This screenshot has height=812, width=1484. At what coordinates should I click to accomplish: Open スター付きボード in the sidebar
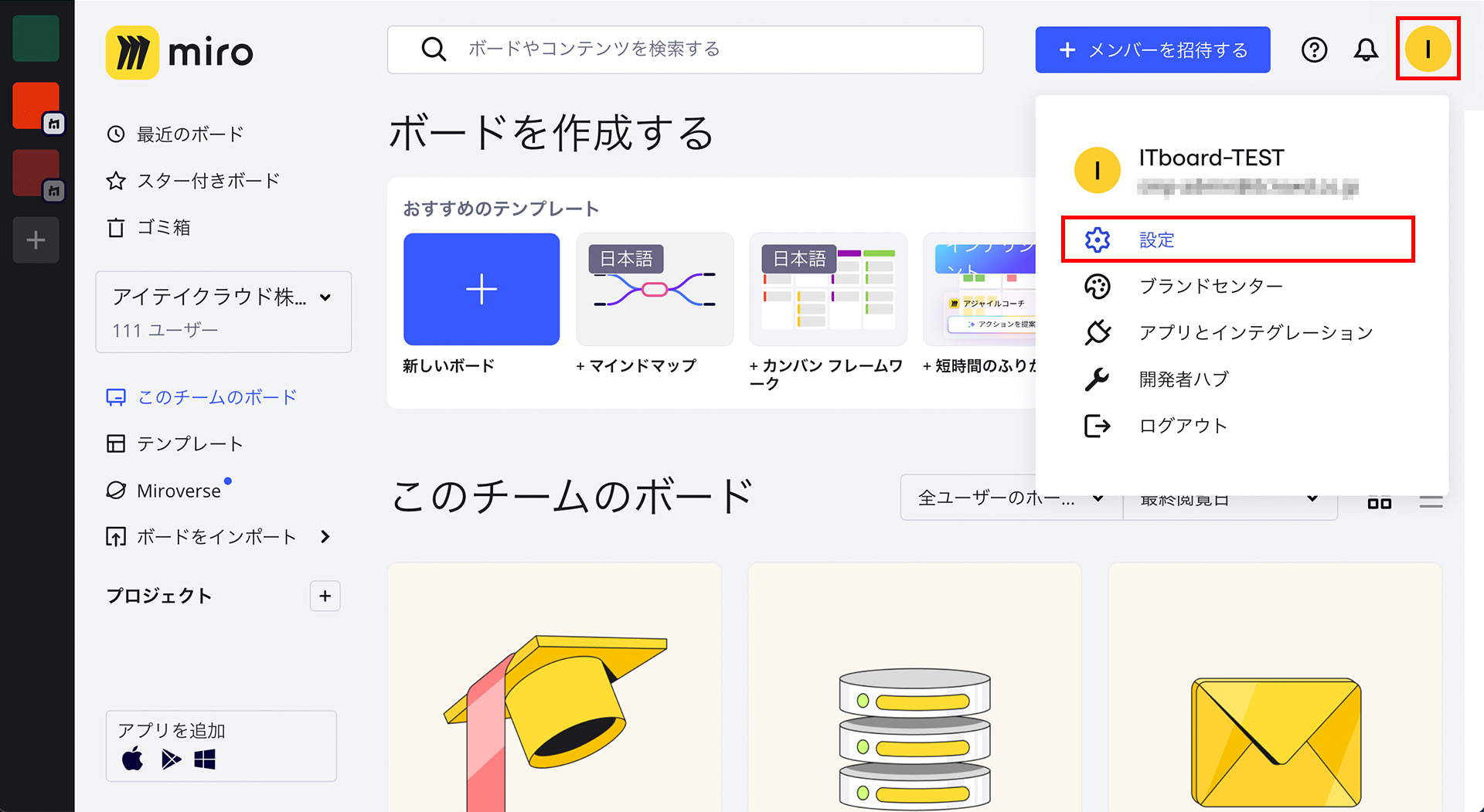coord(208,181)
